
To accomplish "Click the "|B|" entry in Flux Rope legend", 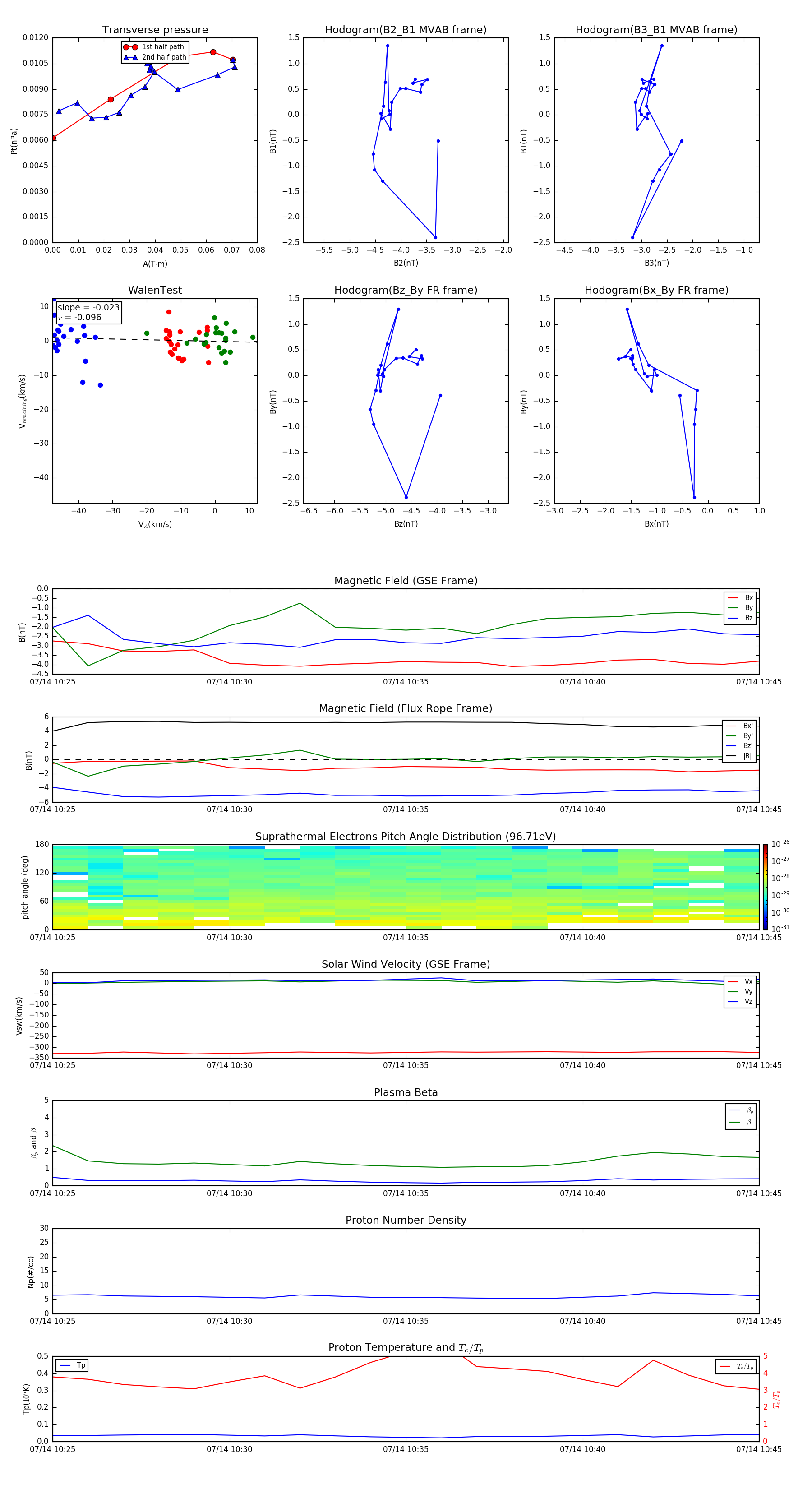I will pyautogui.click(x=739, y=757).
